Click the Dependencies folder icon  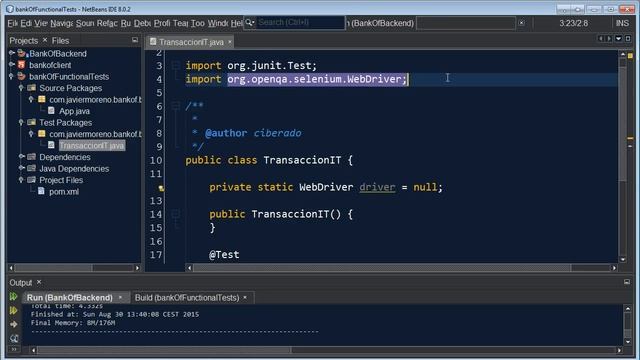32,157
